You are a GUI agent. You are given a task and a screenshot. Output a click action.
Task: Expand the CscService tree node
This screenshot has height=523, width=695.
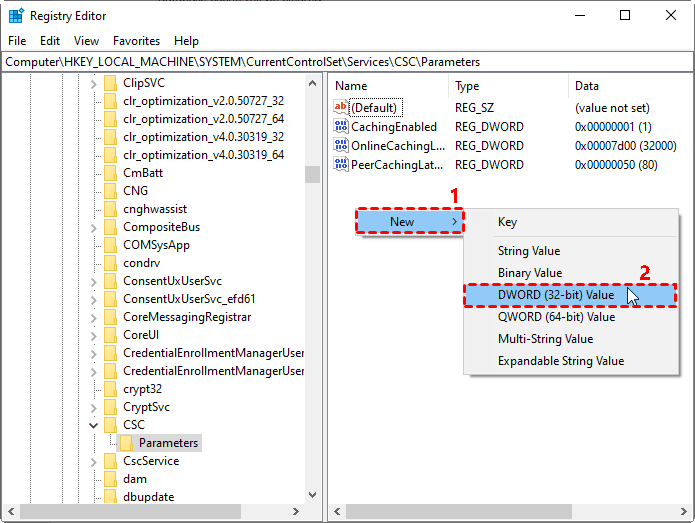pyautogui.click(x=93, y=461)
